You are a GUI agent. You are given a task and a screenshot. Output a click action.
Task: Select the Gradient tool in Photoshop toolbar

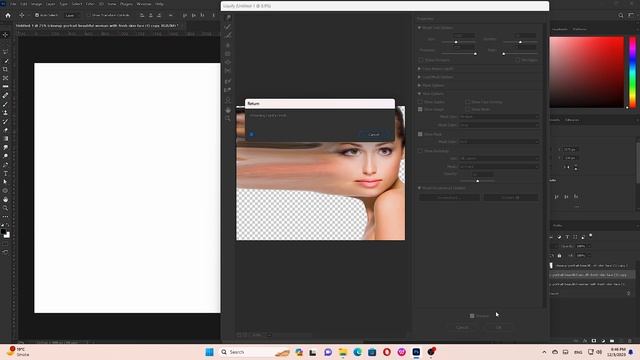pyautogui.click(x=5, y=139)
